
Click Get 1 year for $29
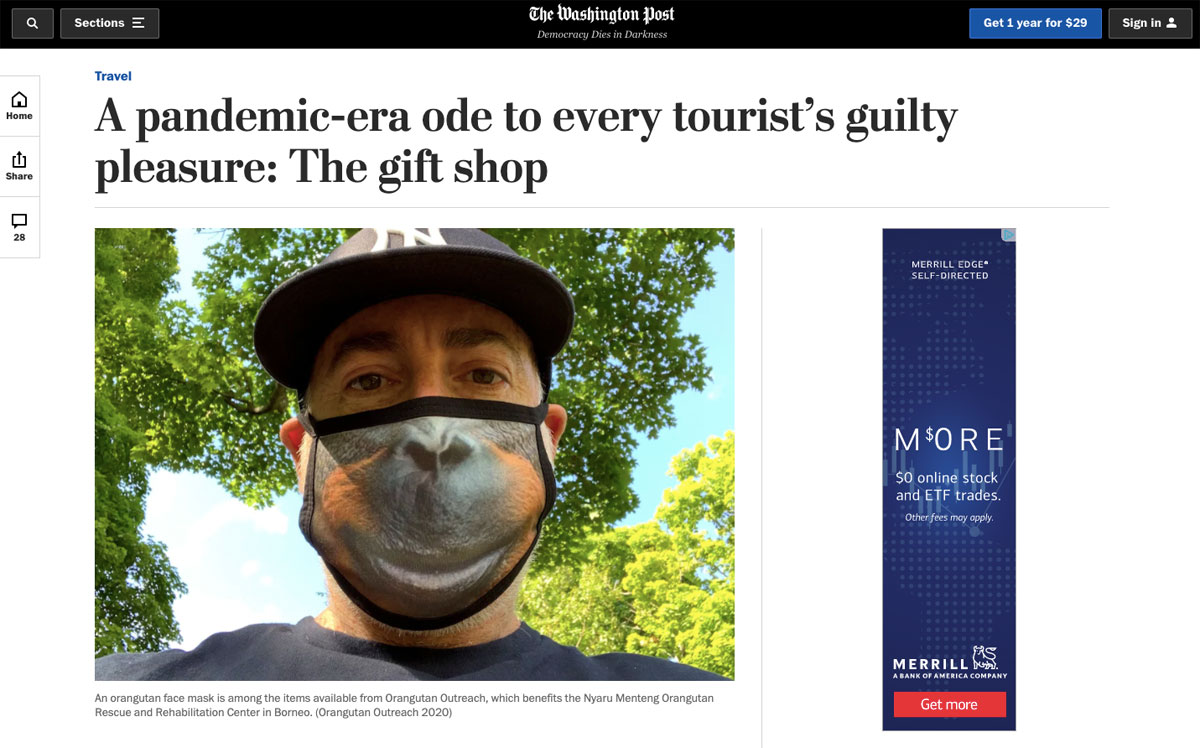coord(1035,23)
